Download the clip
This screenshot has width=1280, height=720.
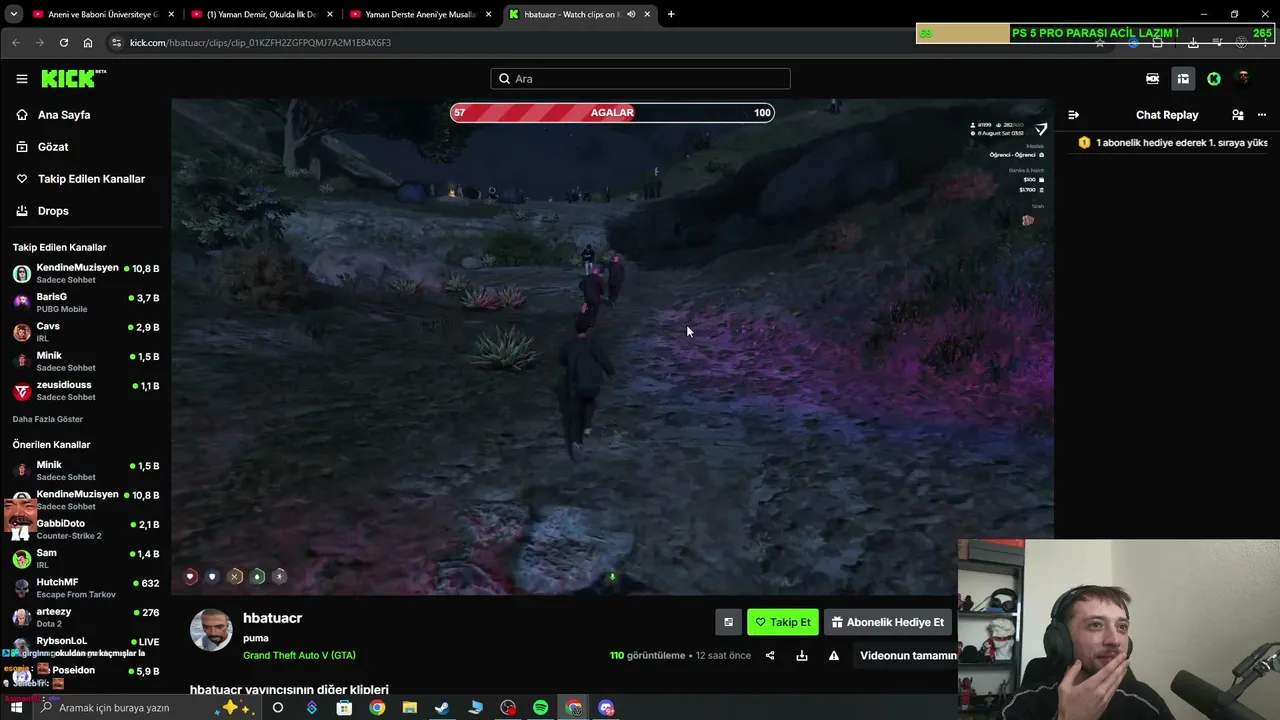pyautogui.click(x=802, y=656)
